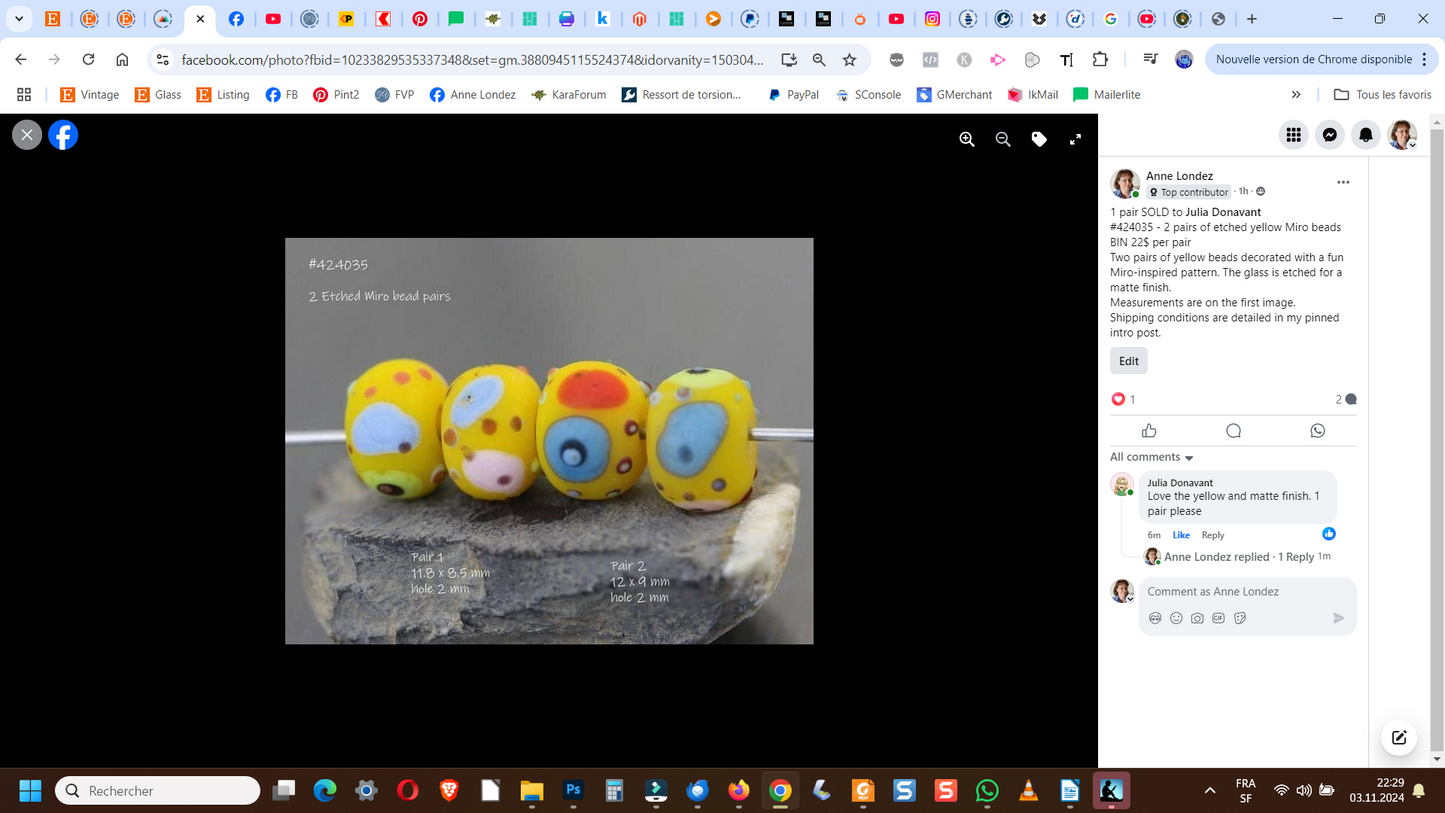Open the volume control in tray
The image size is (1445, 813).
1304,791
